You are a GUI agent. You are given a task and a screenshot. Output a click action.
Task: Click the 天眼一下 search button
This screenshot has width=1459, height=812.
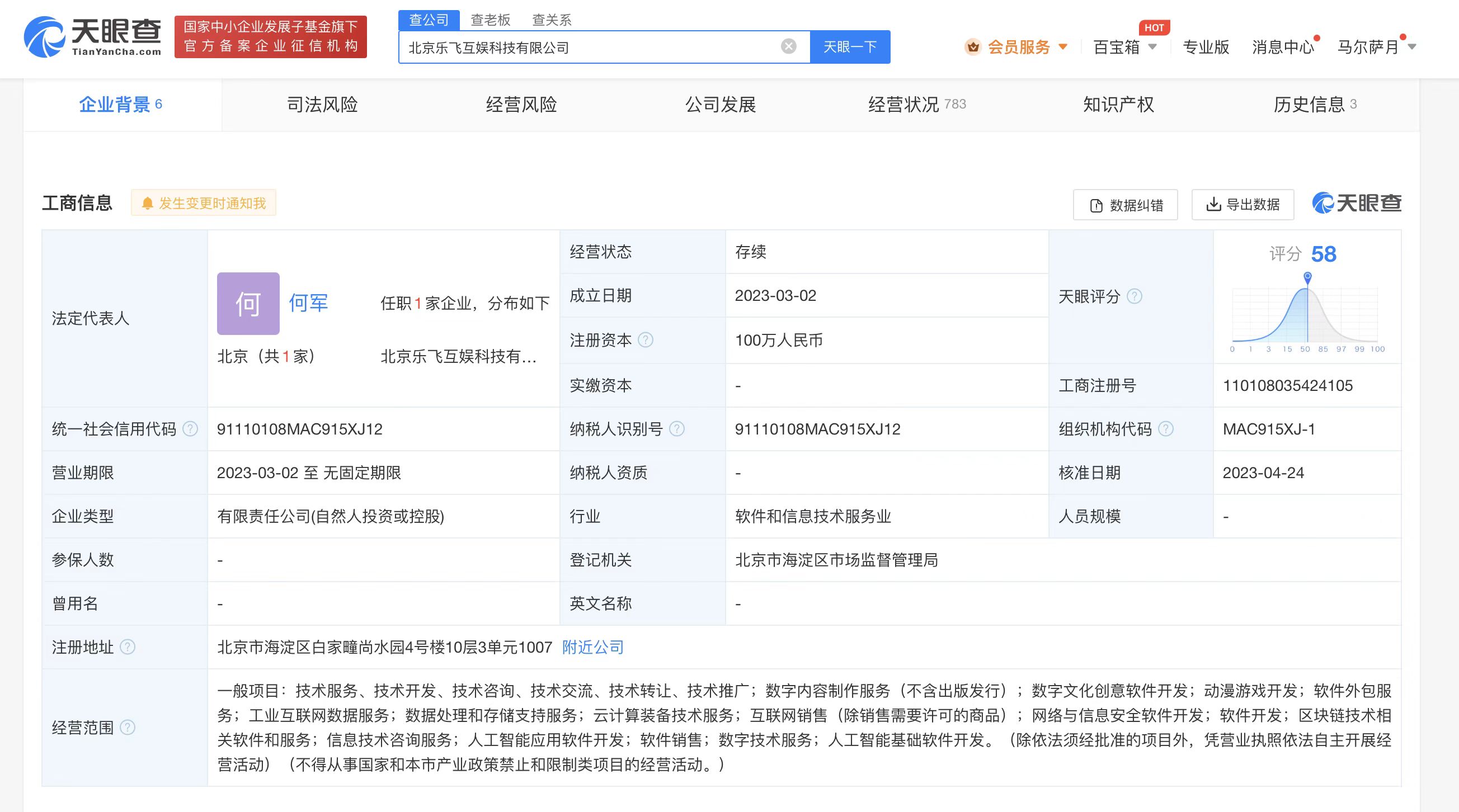(850, 47)
